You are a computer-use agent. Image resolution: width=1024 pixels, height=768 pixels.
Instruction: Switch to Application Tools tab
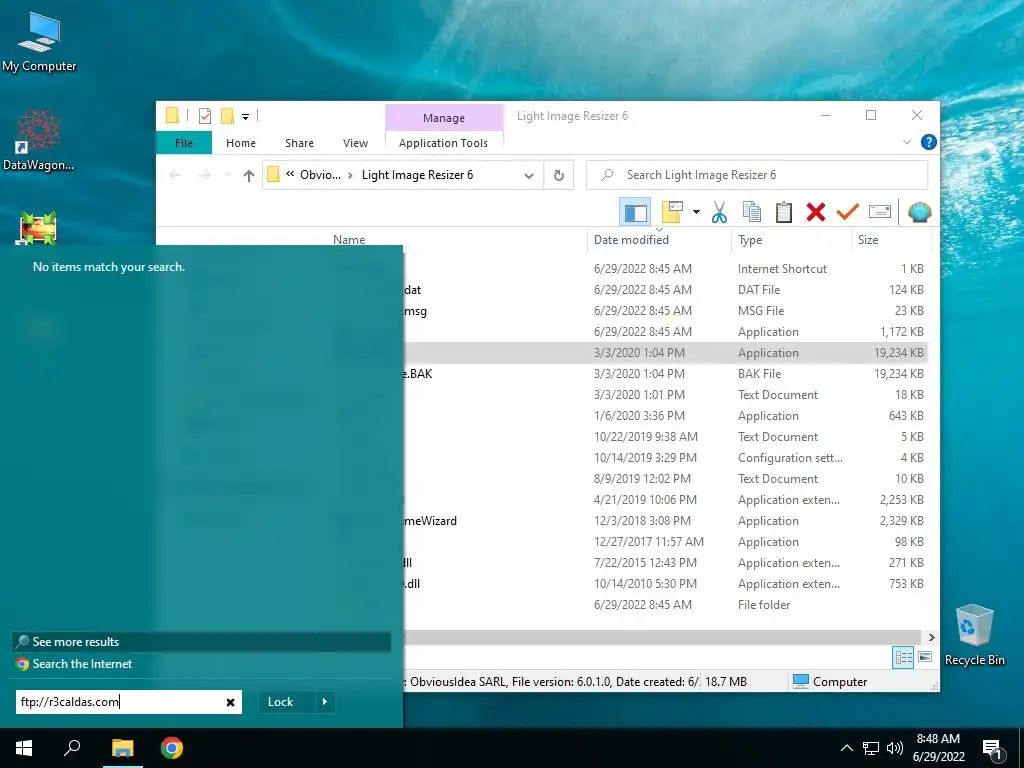tap(443, 142)
